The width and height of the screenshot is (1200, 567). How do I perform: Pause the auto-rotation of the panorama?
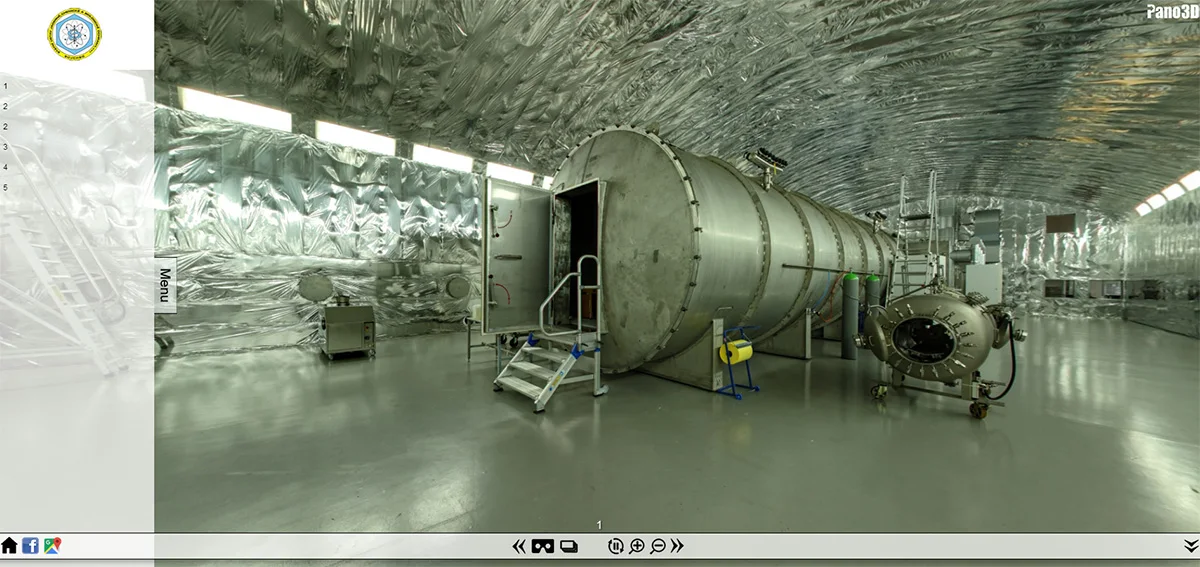click(x=615, y=546)
